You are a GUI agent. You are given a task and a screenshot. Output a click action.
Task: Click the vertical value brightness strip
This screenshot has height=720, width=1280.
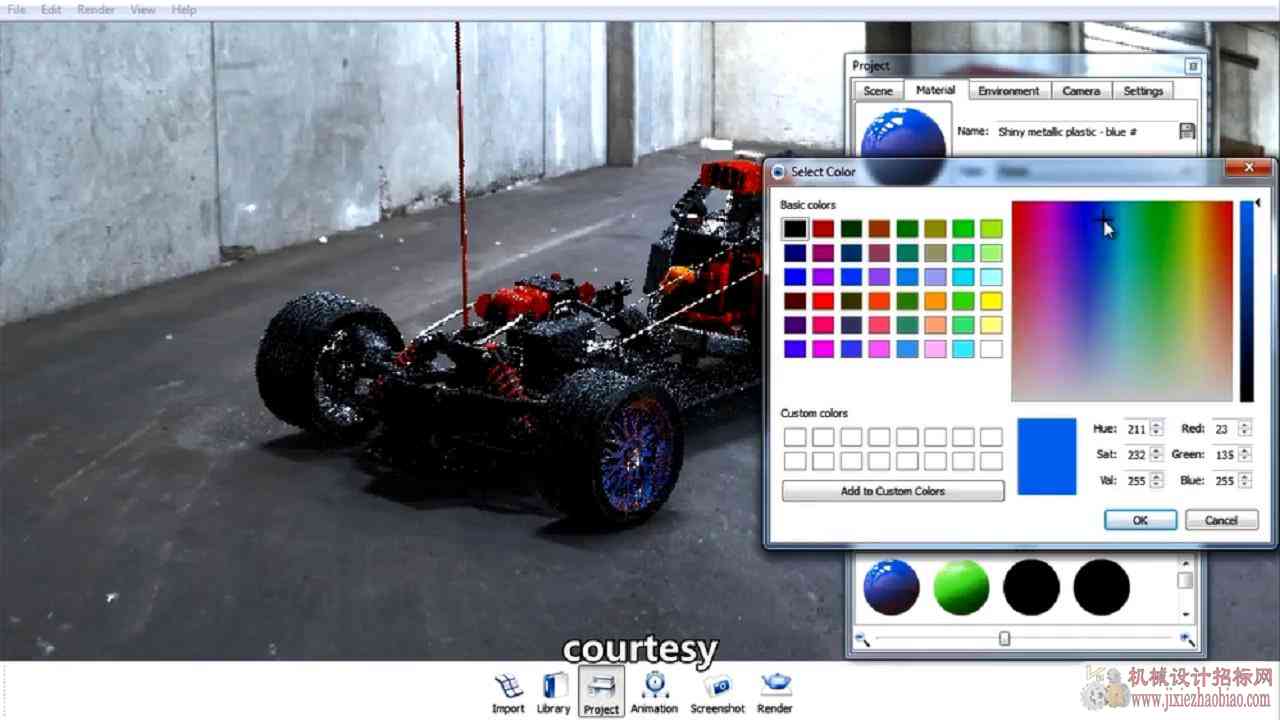tap(1246, 301)
